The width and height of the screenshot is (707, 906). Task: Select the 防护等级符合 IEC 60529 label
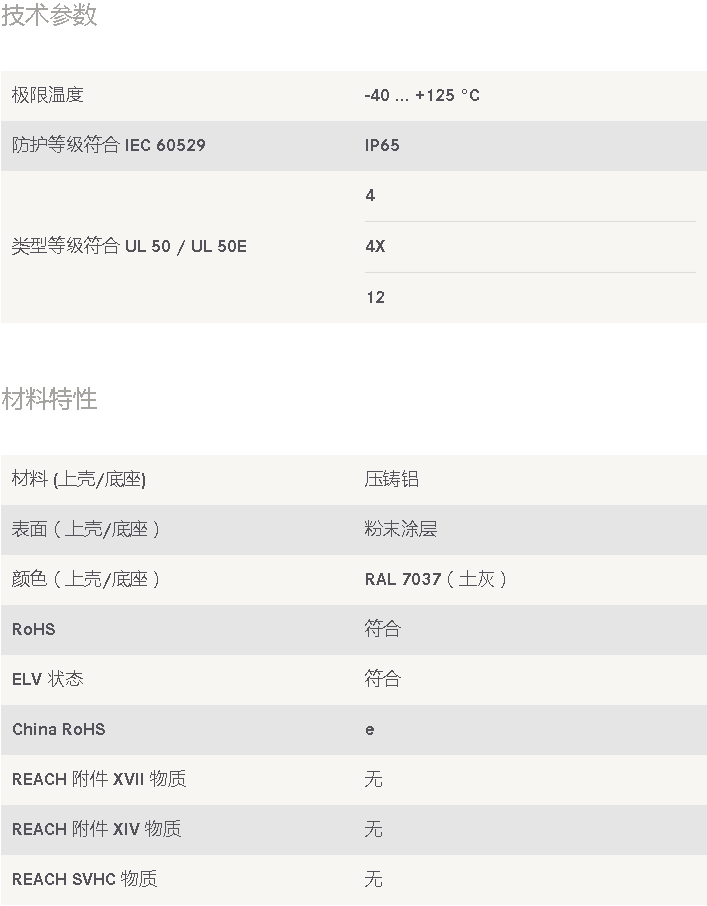[x=108, y=145]
